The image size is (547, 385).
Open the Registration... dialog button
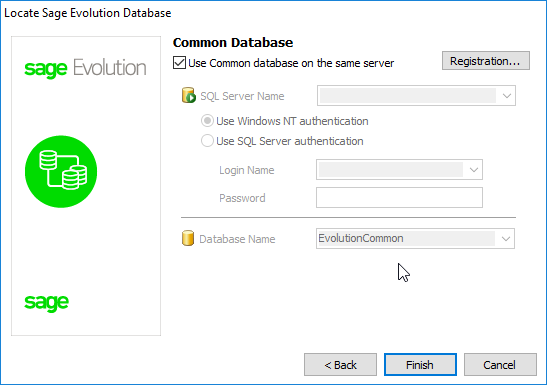pos(486,61)
